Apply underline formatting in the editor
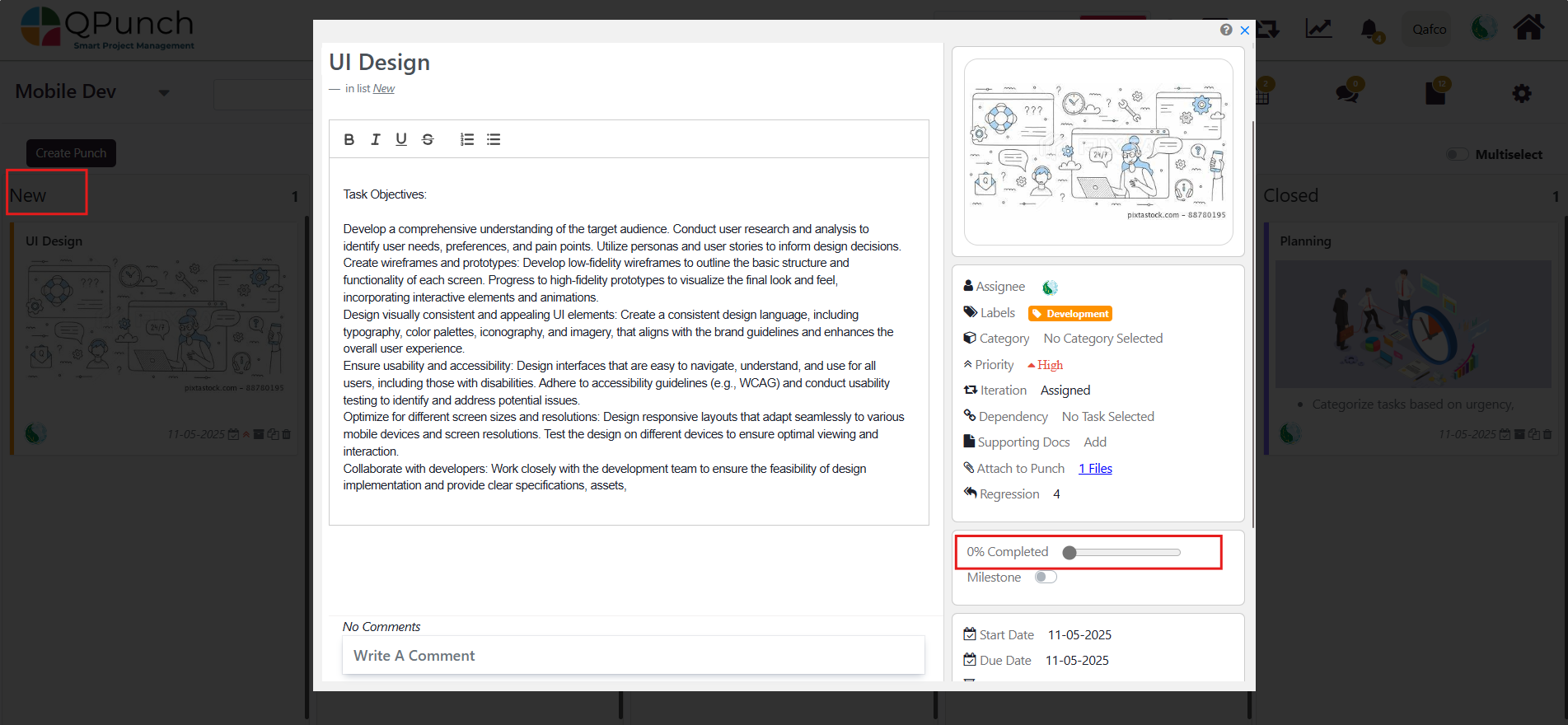1568x725 pixels. coord(401,139)
